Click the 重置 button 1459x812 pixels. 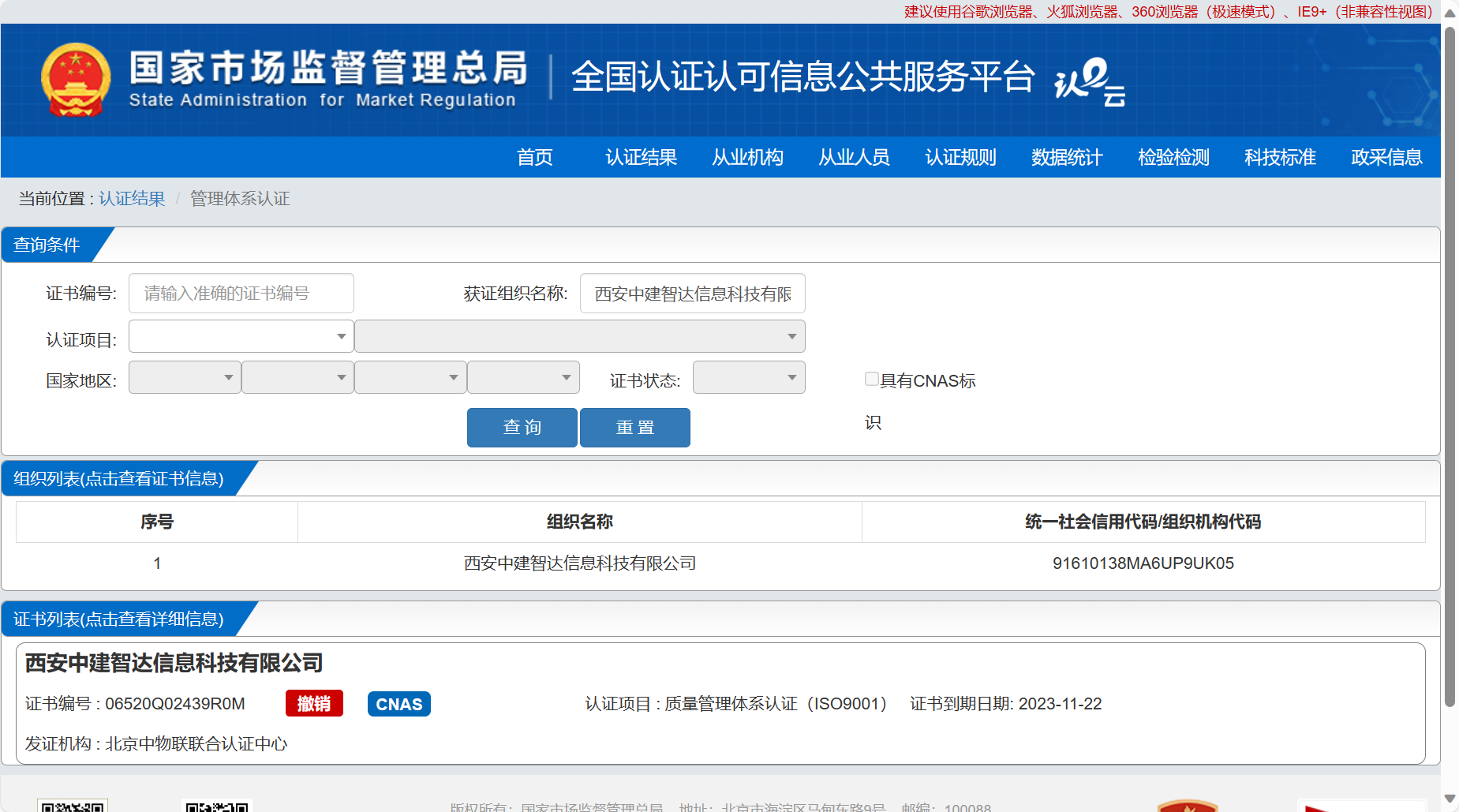pos(635,428)
